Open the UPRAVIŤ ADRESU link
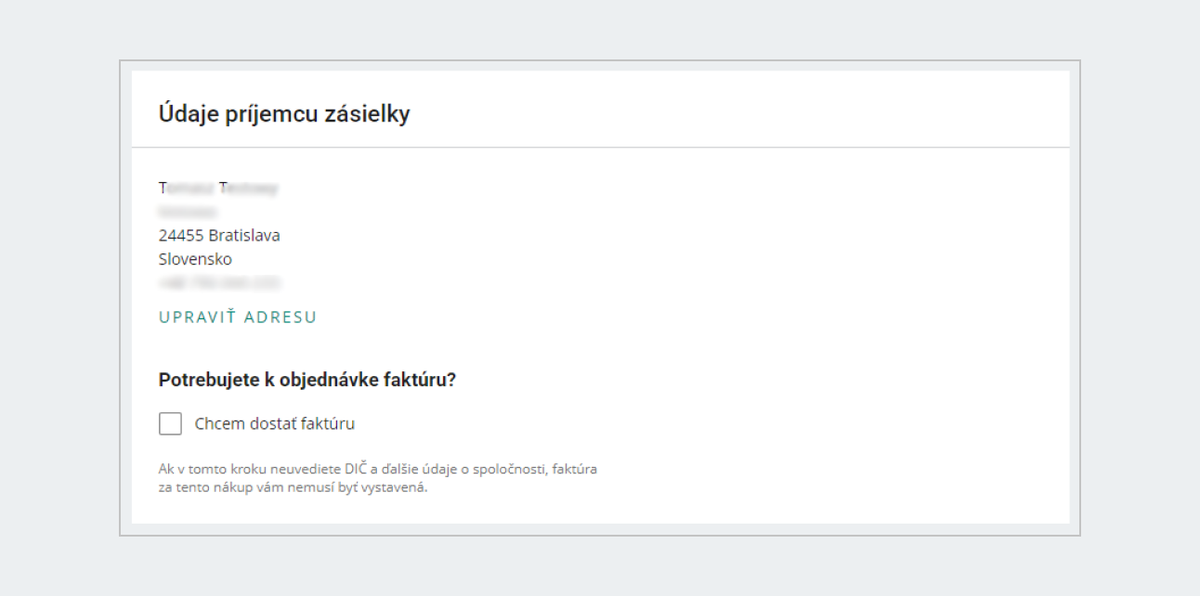This screenshot has width=1200, height=596. point(238,317)
